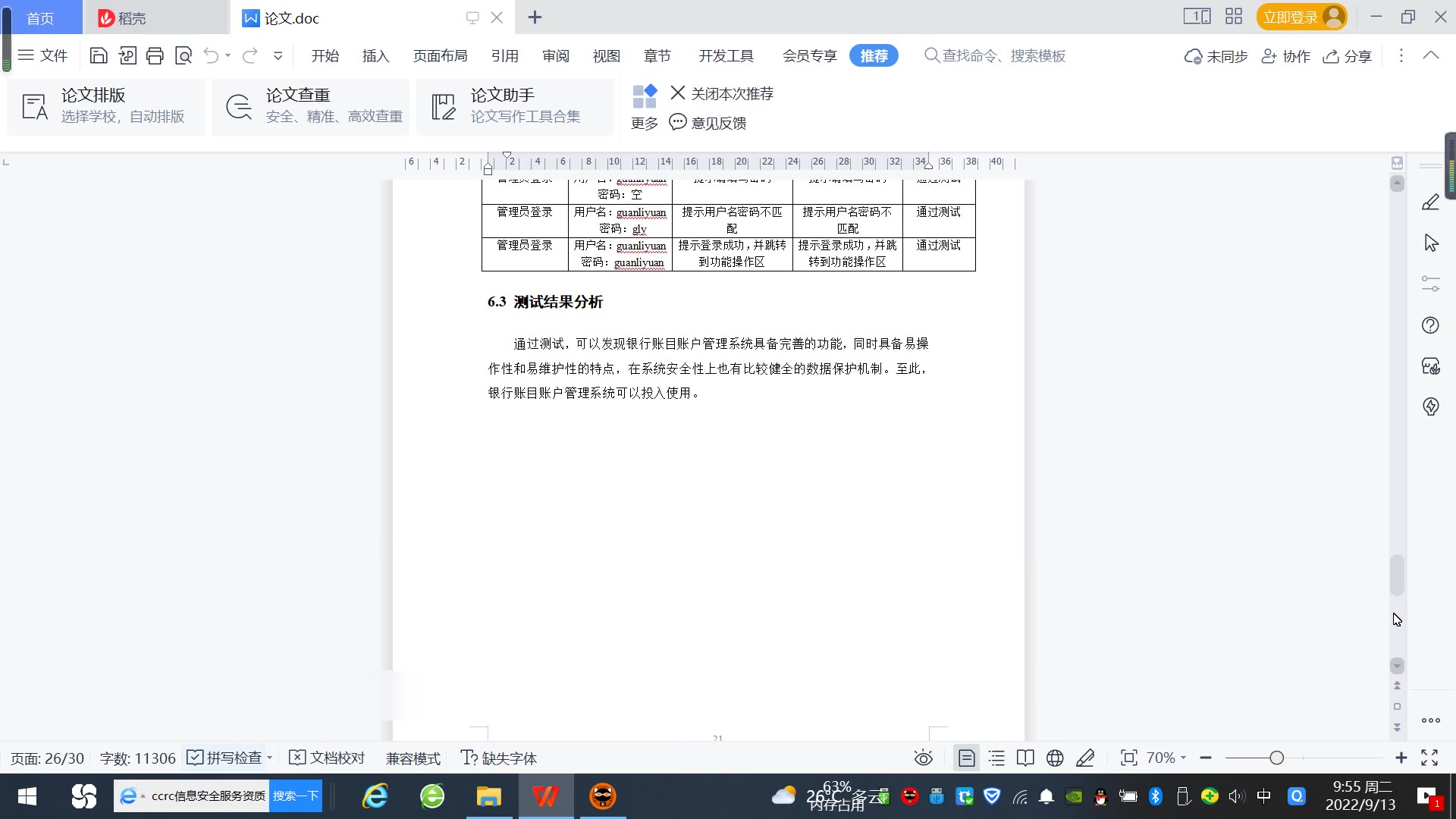Open the 70% zoom level dropdown
The width and height of the screenshot is (1456, 819).
pos(1166,758)
